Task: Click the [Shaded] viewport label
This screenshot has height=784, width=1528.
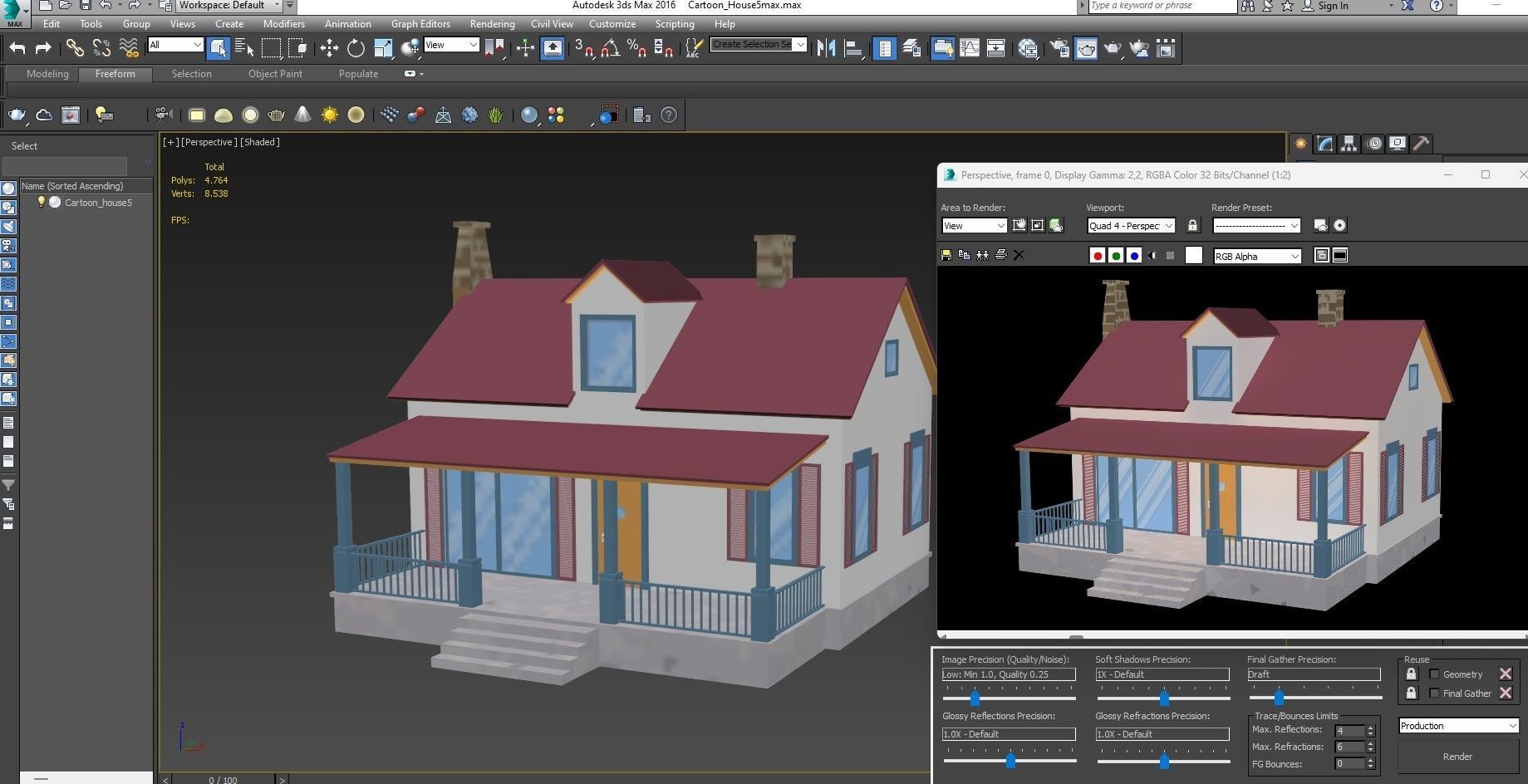Action: point(260,142)
